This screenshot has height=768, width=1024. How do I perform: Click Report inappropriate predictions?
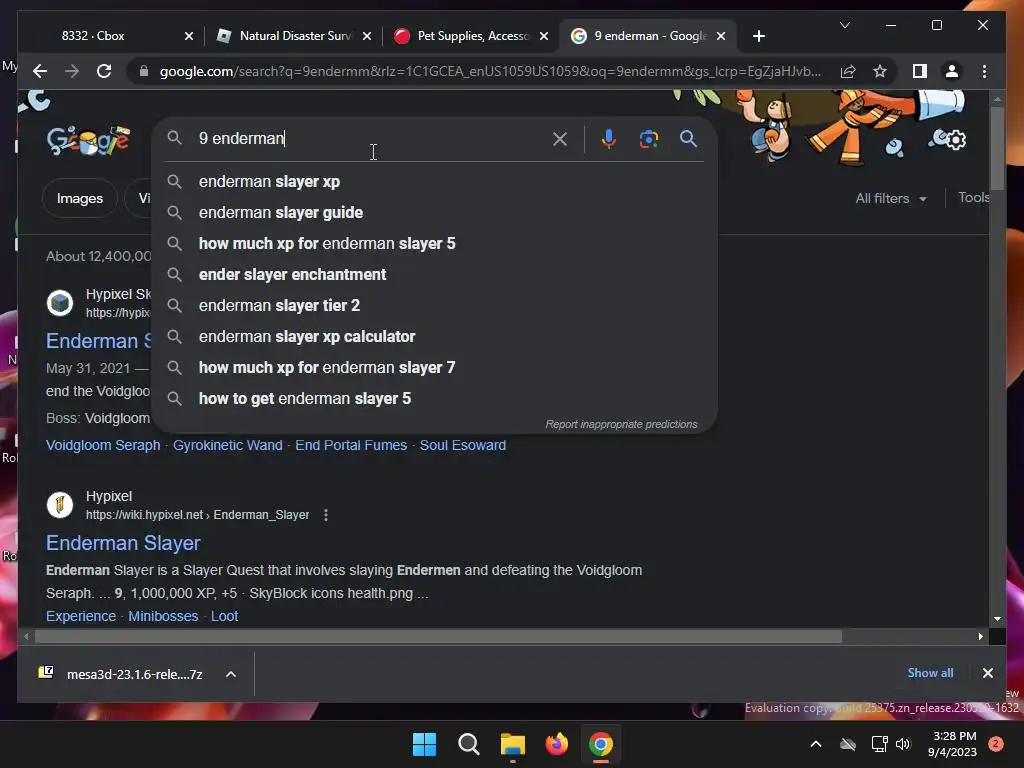[621, 424]
